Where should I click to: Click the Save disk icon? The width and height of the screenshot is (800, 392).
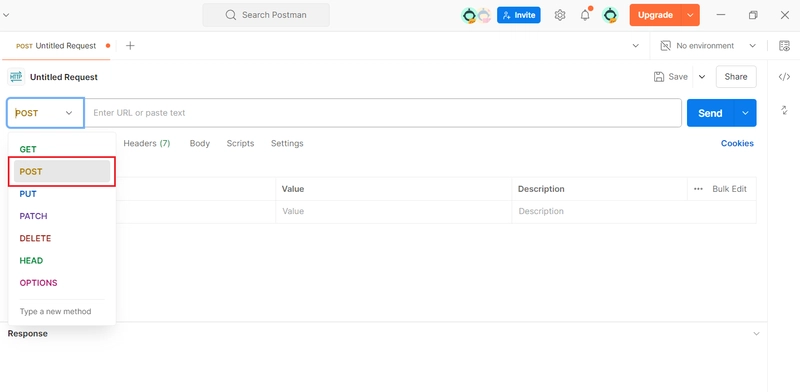659,77
